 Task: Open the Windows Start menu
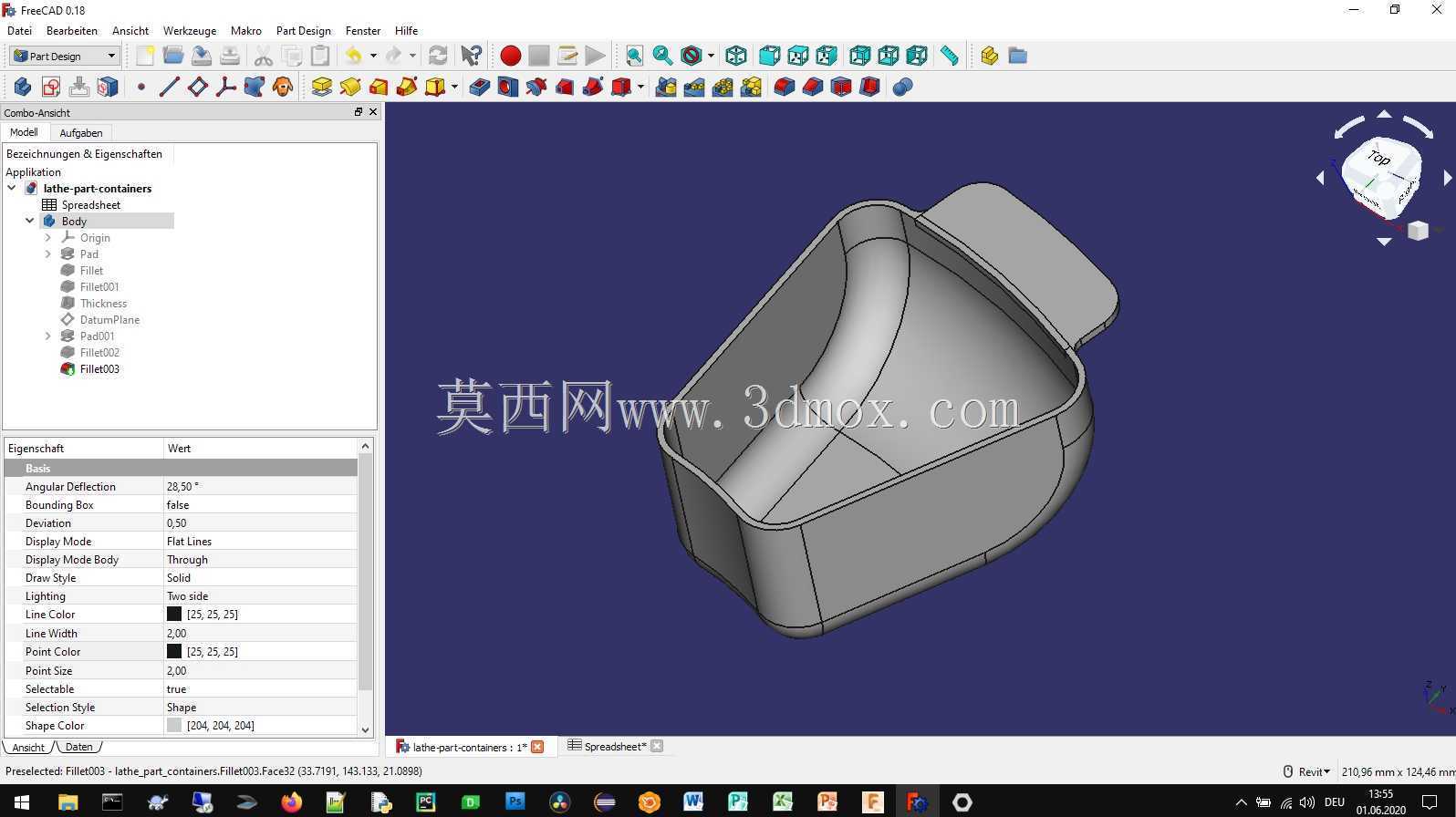point(20,801)
